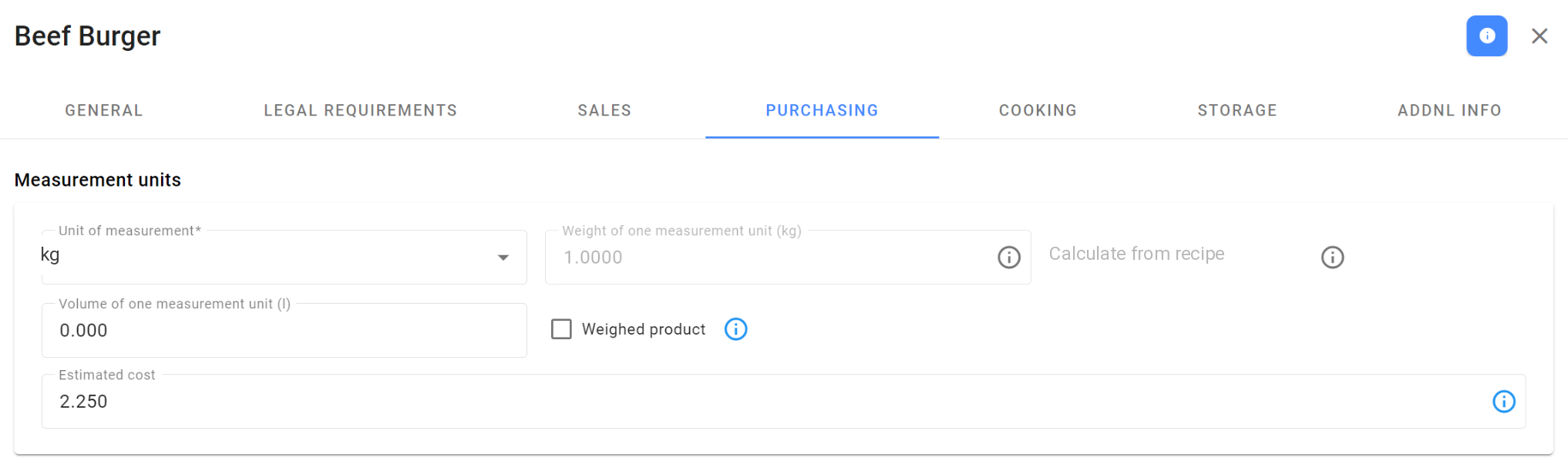The height and width of the screenshot is (468, 1568).
Task: Switch to the Cooking tab
Action: pyautogui.click(x=1038, y=110)
